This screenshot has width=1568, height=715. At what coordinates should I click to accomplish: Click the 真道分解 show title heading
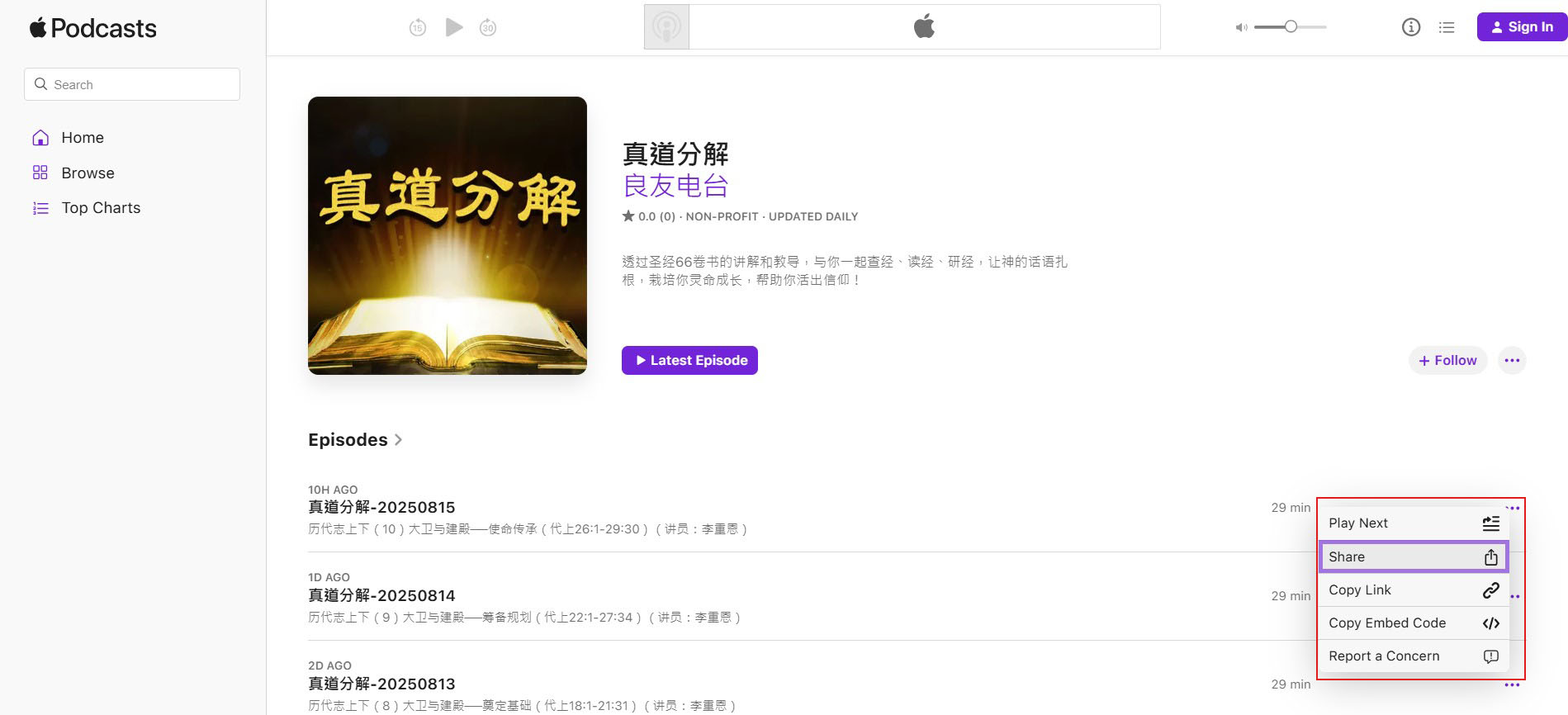(x=675, y=154)
